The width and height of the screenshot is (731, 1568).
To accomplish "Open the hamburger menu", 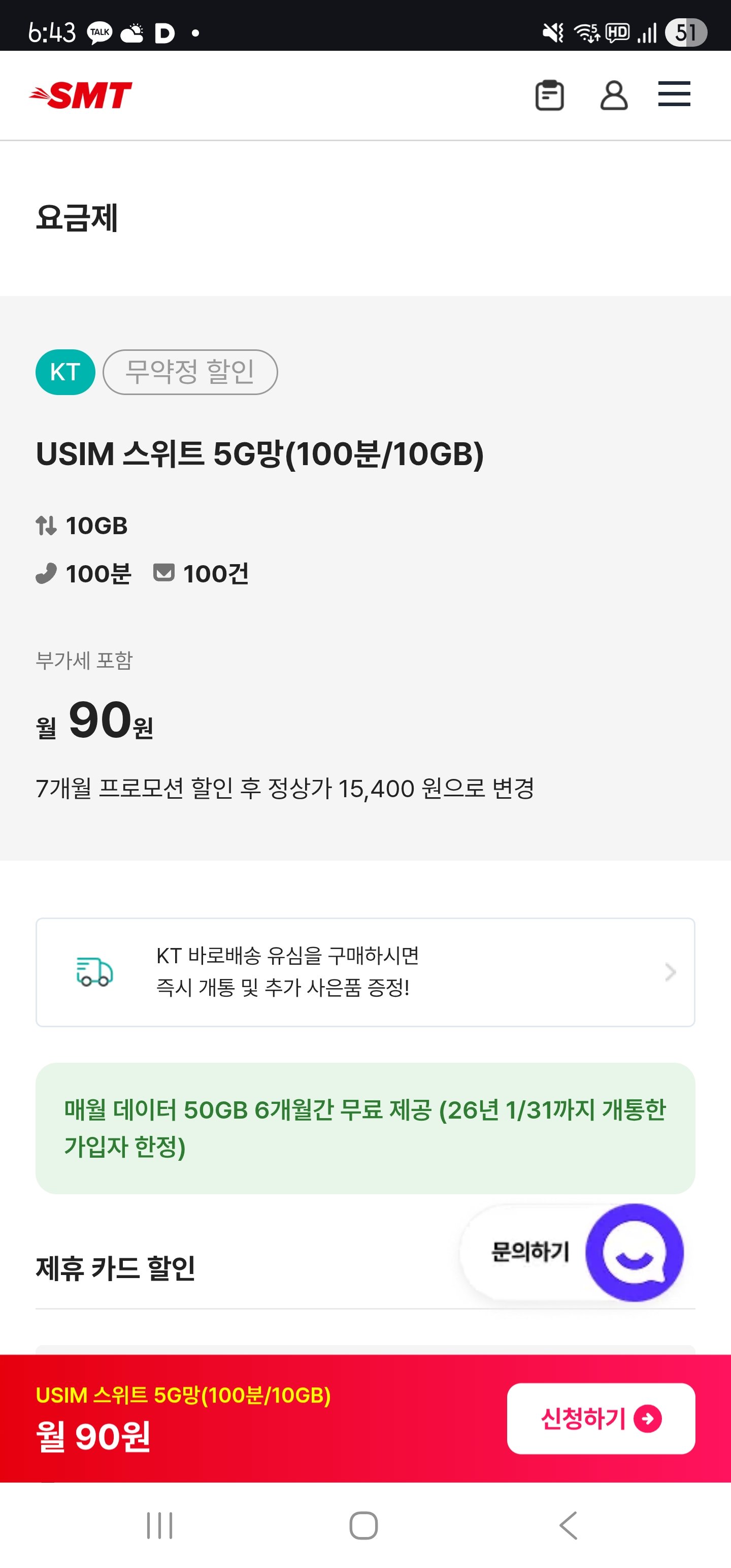I will click(674, 94).
